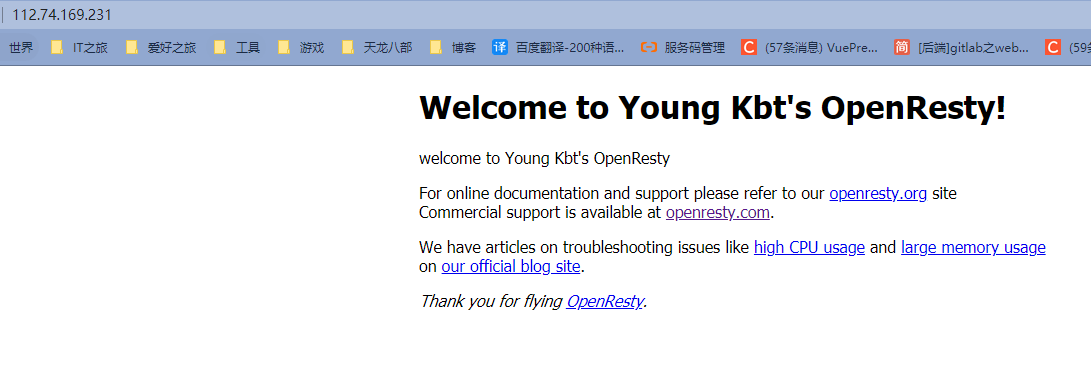
Task: Visit our official blog site link
Action: pyautogui.click(x=511, y=266)
